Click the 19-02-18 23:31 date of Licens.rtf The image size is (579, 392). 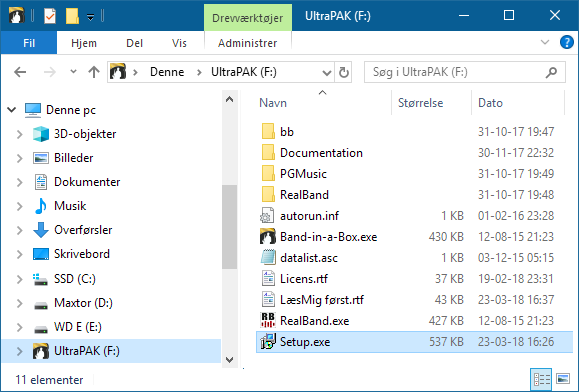click(516, 279)
